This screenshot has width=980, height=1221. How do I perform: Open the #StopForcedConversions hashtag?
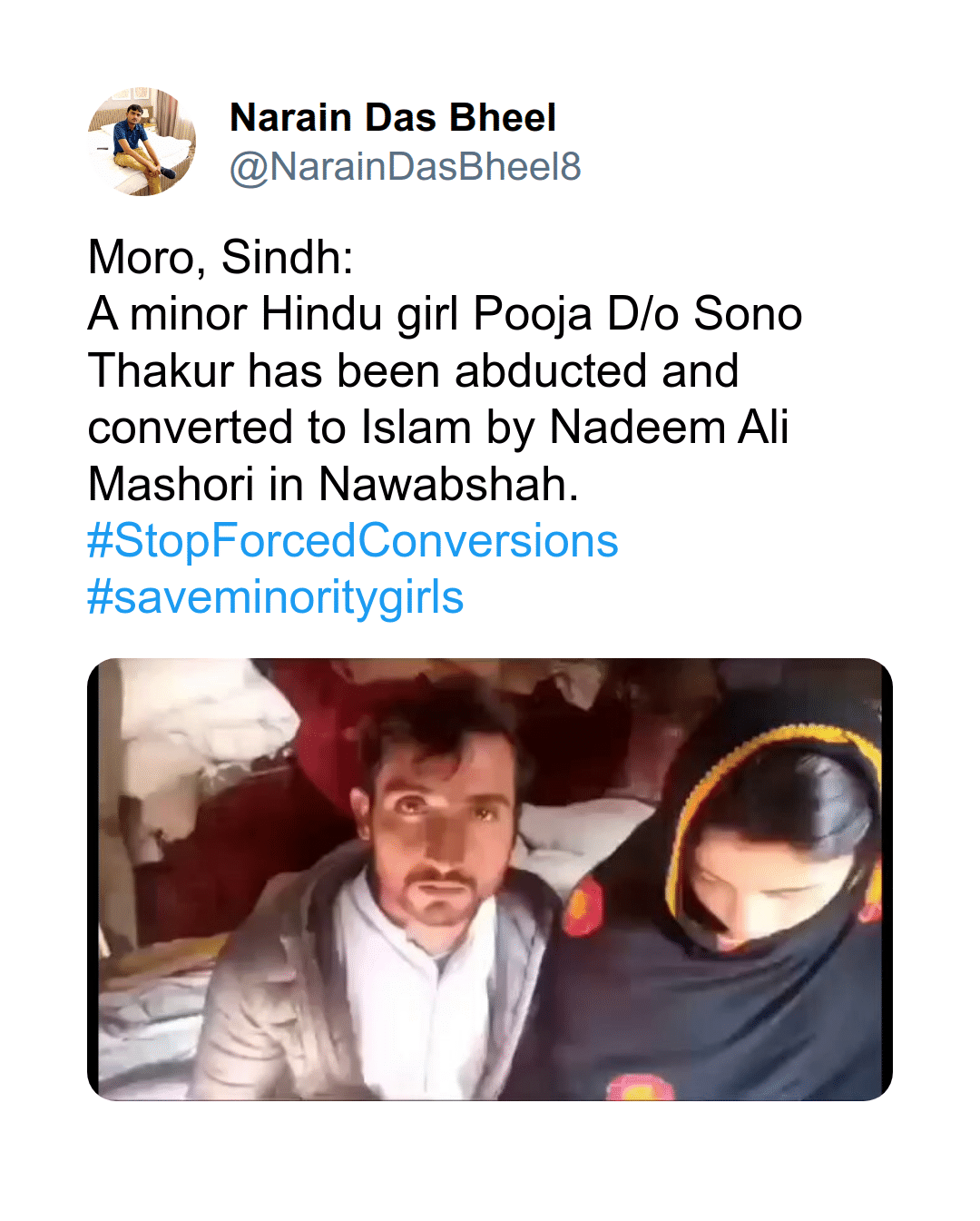point(352,541)
